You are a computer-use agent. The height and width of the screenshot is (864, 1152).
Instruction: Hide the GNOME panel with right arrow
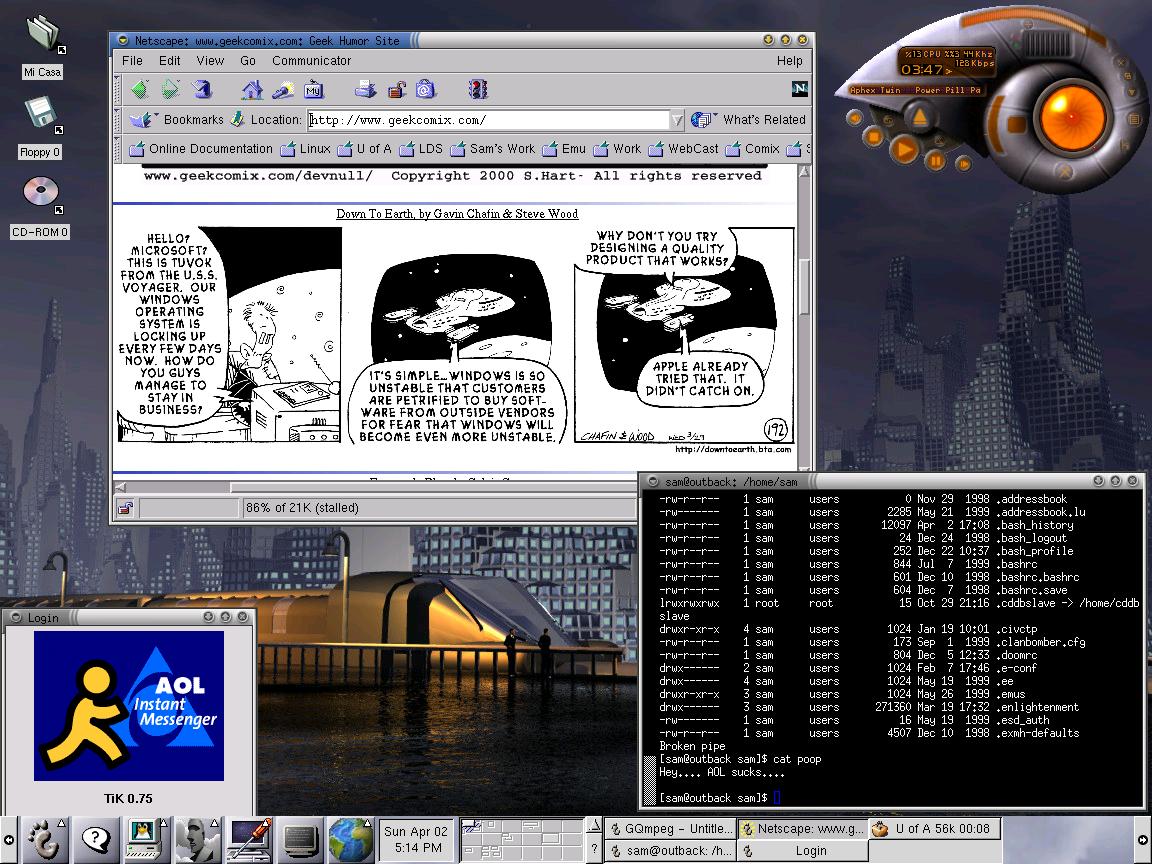1143,839
